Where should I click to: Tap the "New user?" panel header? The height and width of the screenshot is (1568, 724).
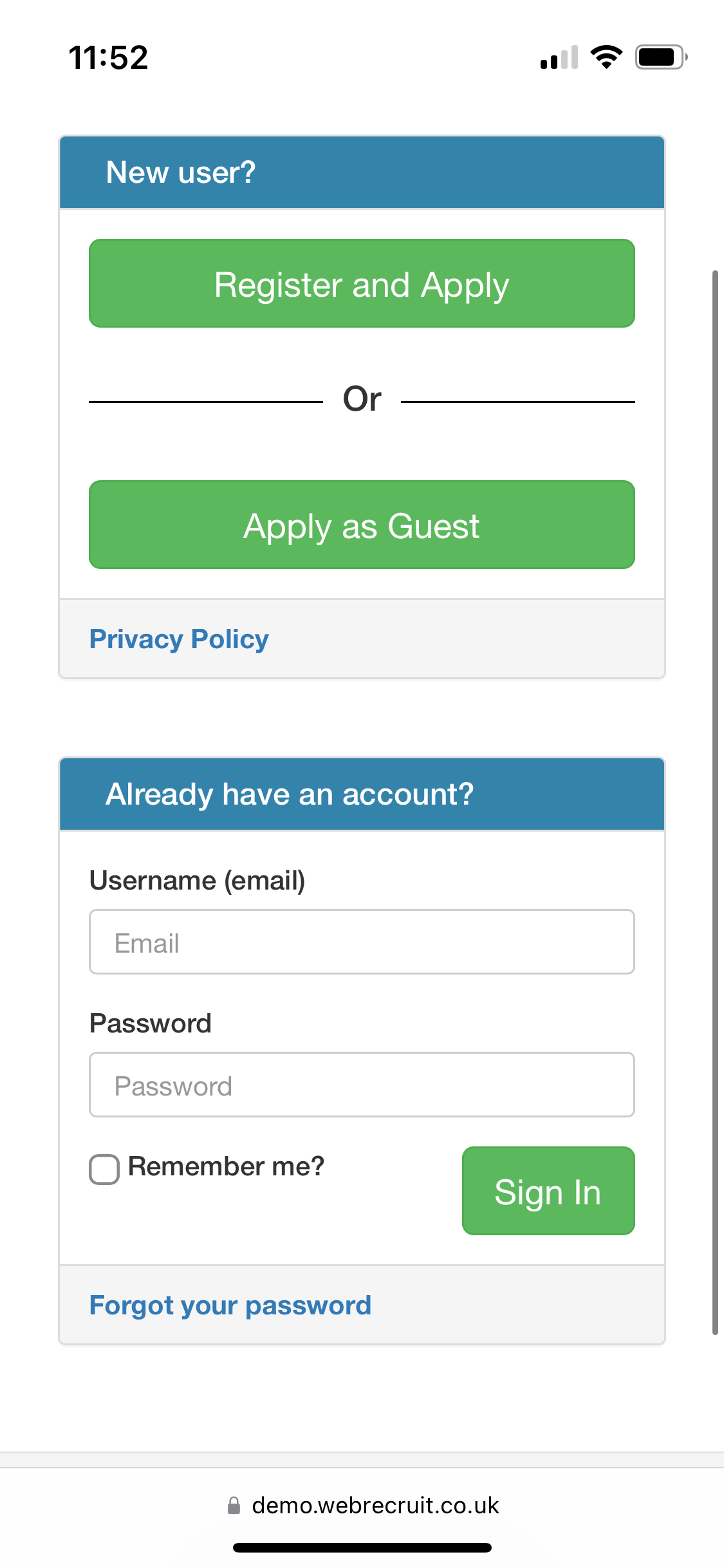coord(362,173)
